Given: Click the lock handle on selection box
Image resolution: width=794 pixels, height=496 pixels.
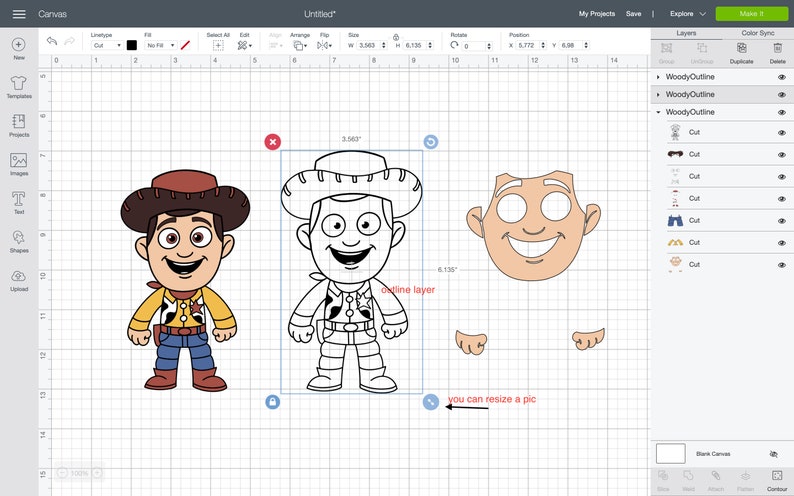Looking at the screenshot, I should click(272, 402).
